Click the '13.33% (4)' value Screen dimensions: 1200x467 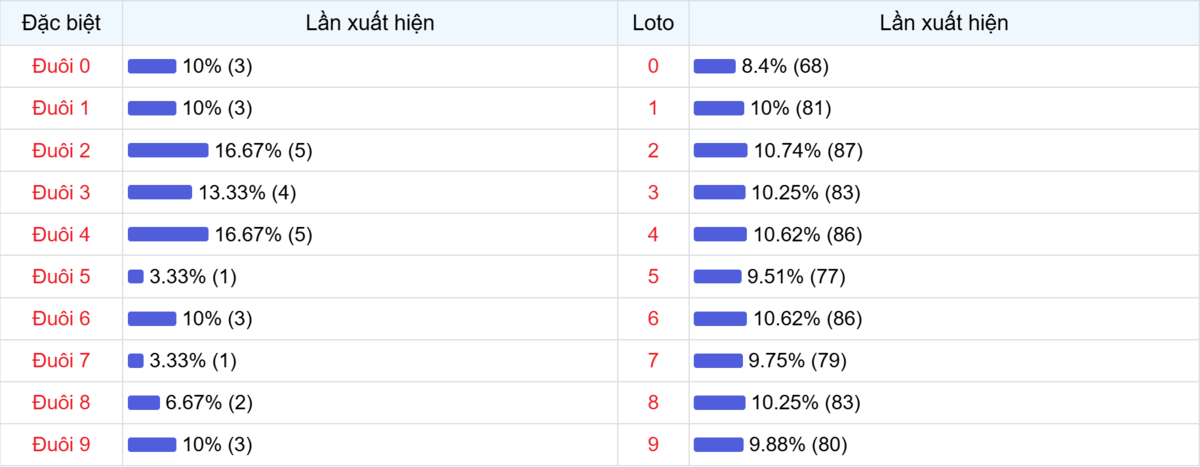click(x=247, y=192)
